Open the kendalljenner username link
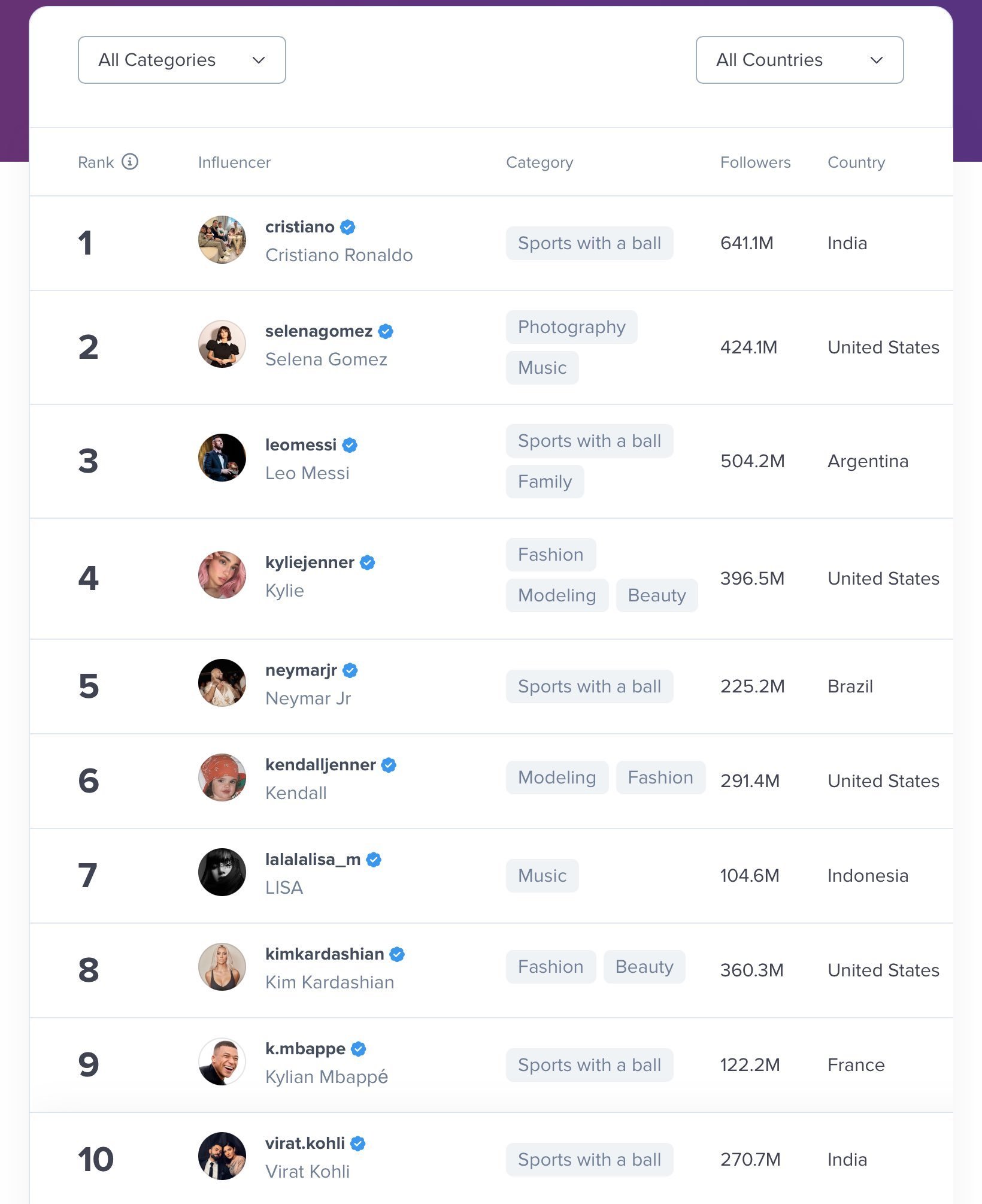982x1204 pixels. tap(320, 765)
